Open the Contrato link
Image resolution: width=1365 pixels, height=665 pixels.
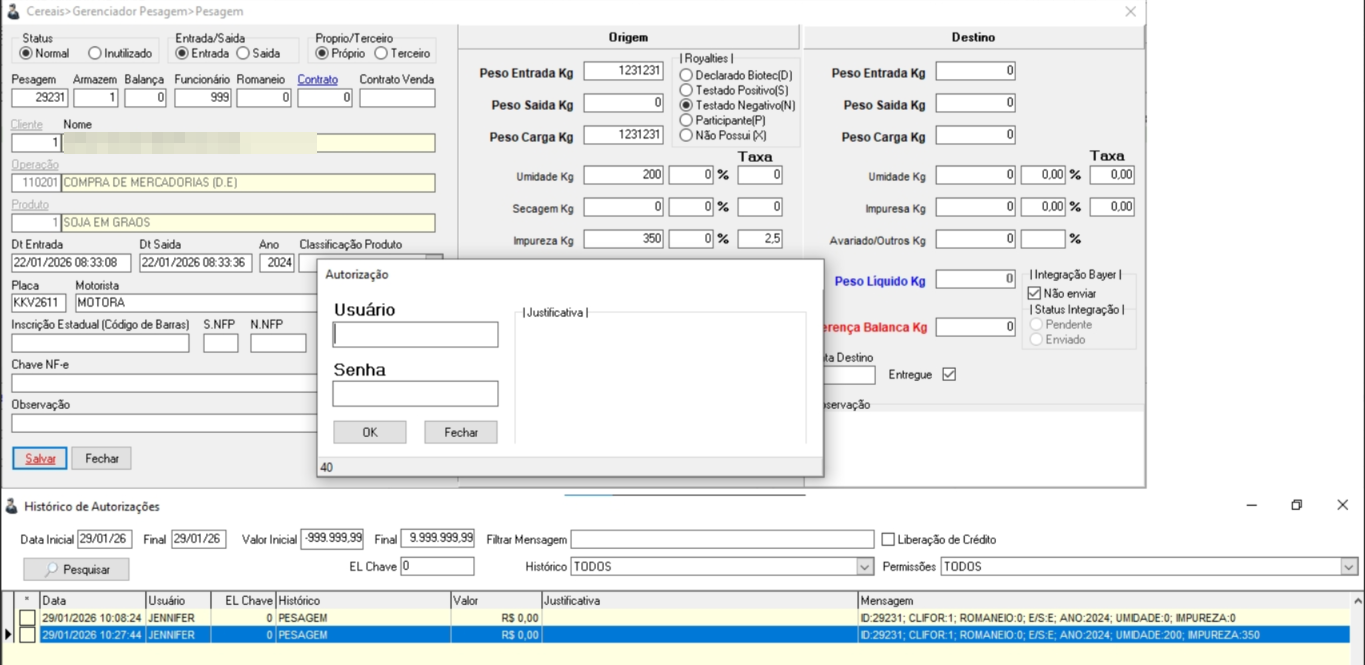[x=318, y=79]
